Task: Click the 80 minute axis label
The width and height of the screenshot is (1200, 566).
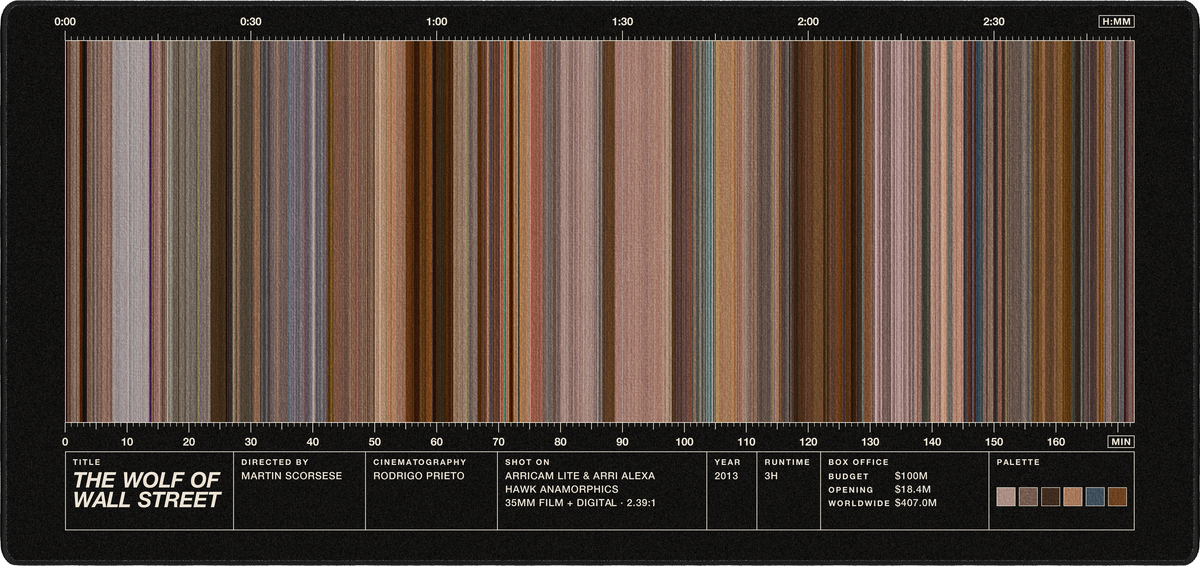Action: [x=560, y=441]
